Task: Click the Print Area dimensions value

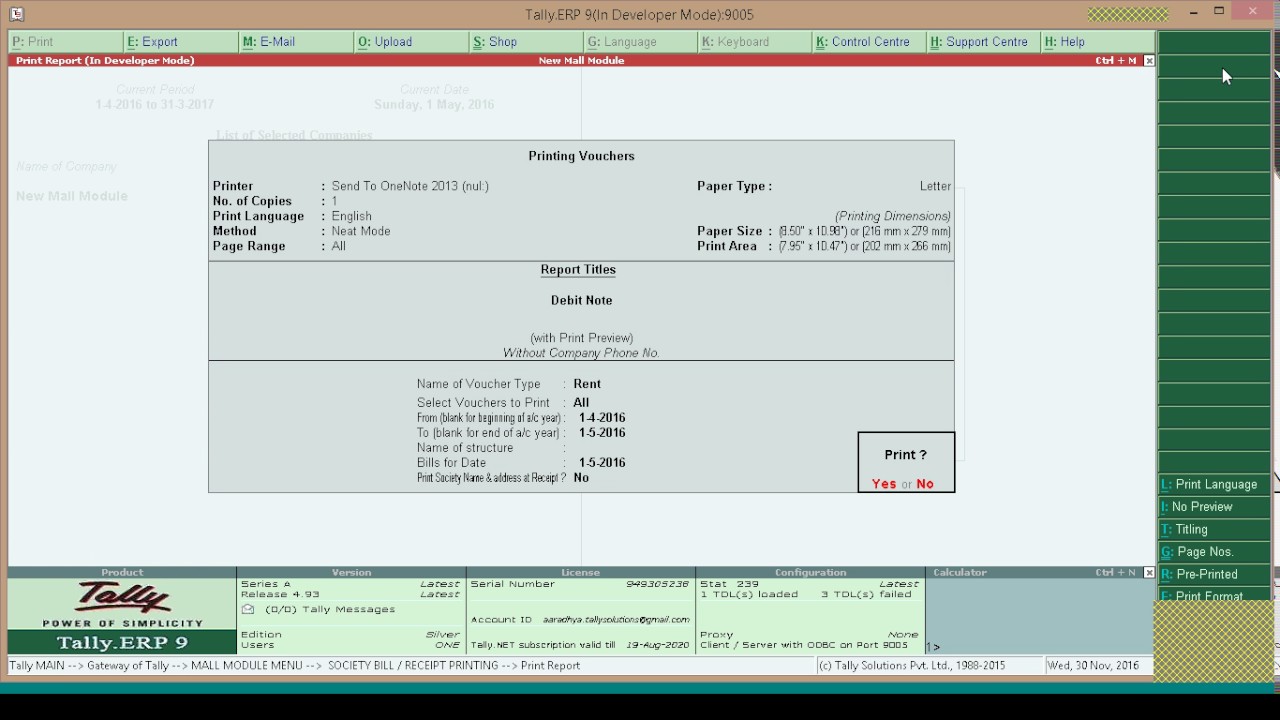Action: [865, 246]
